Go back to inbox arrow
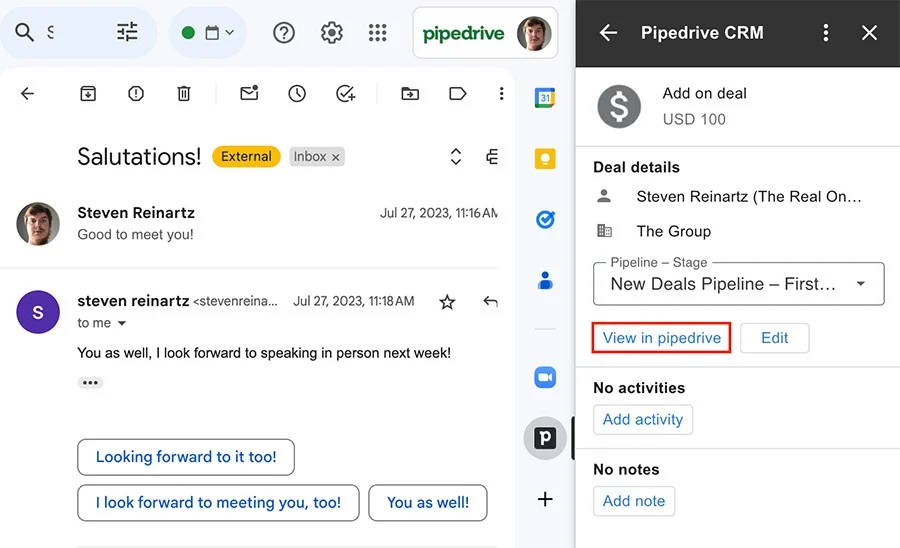The height and width of the screenshot is (548, 900). 28,94
